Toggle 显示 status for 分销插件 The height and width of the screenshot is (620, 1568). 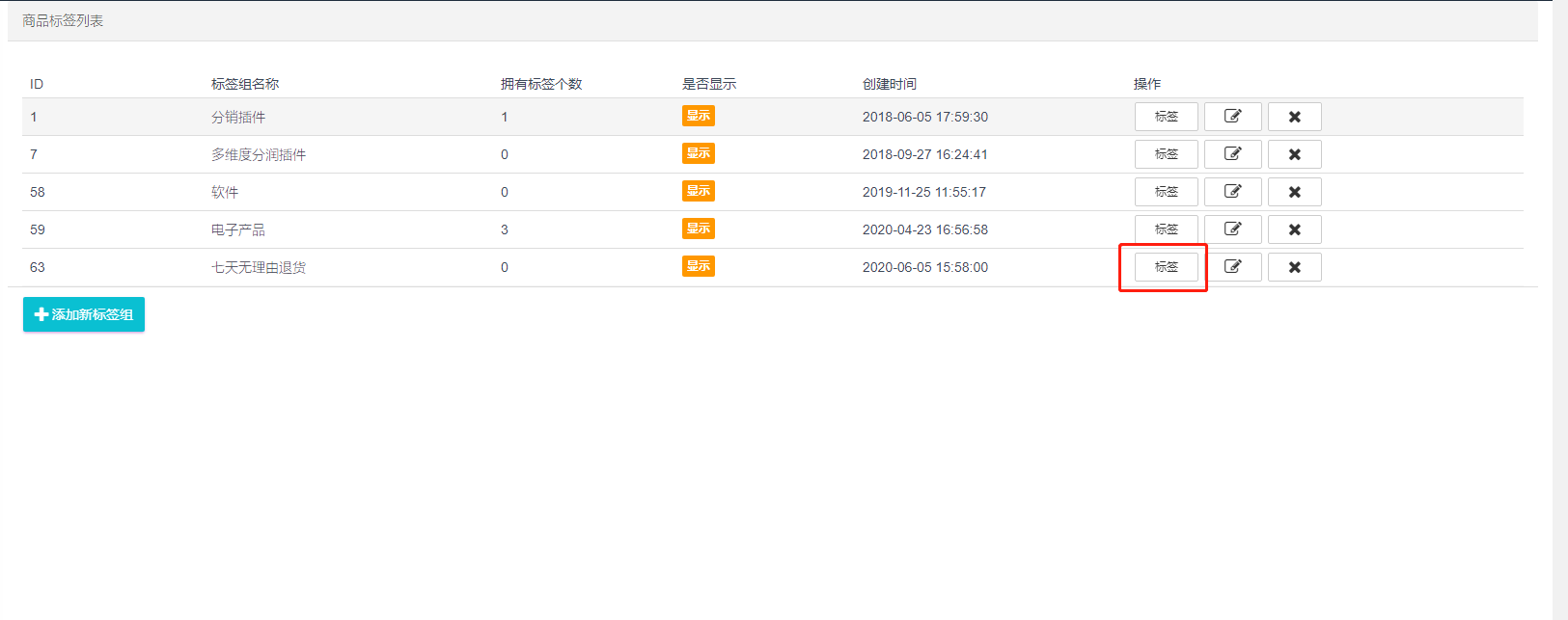pyautogui.click(x=699, y=116)
